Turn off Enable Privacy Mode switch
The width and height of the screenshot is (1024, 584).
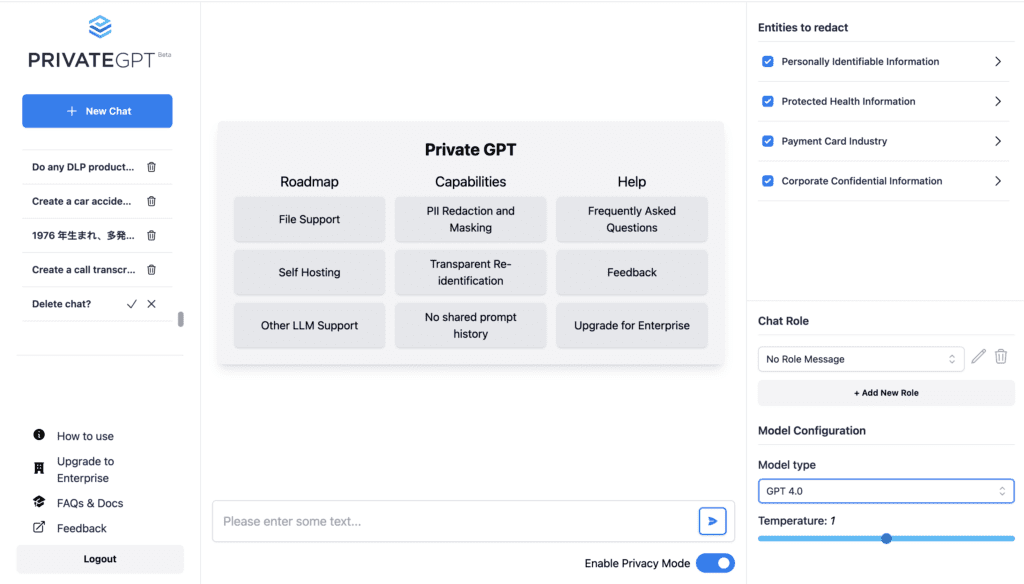tap(716, 563)
